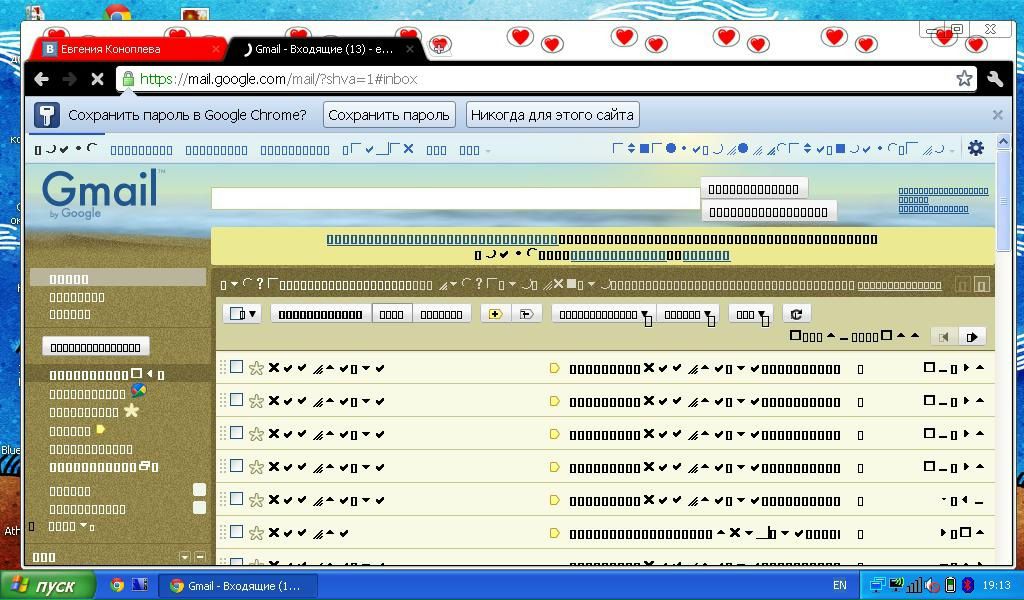
Task: Stop loading the page in Chrome
Action: coord(97,78)
